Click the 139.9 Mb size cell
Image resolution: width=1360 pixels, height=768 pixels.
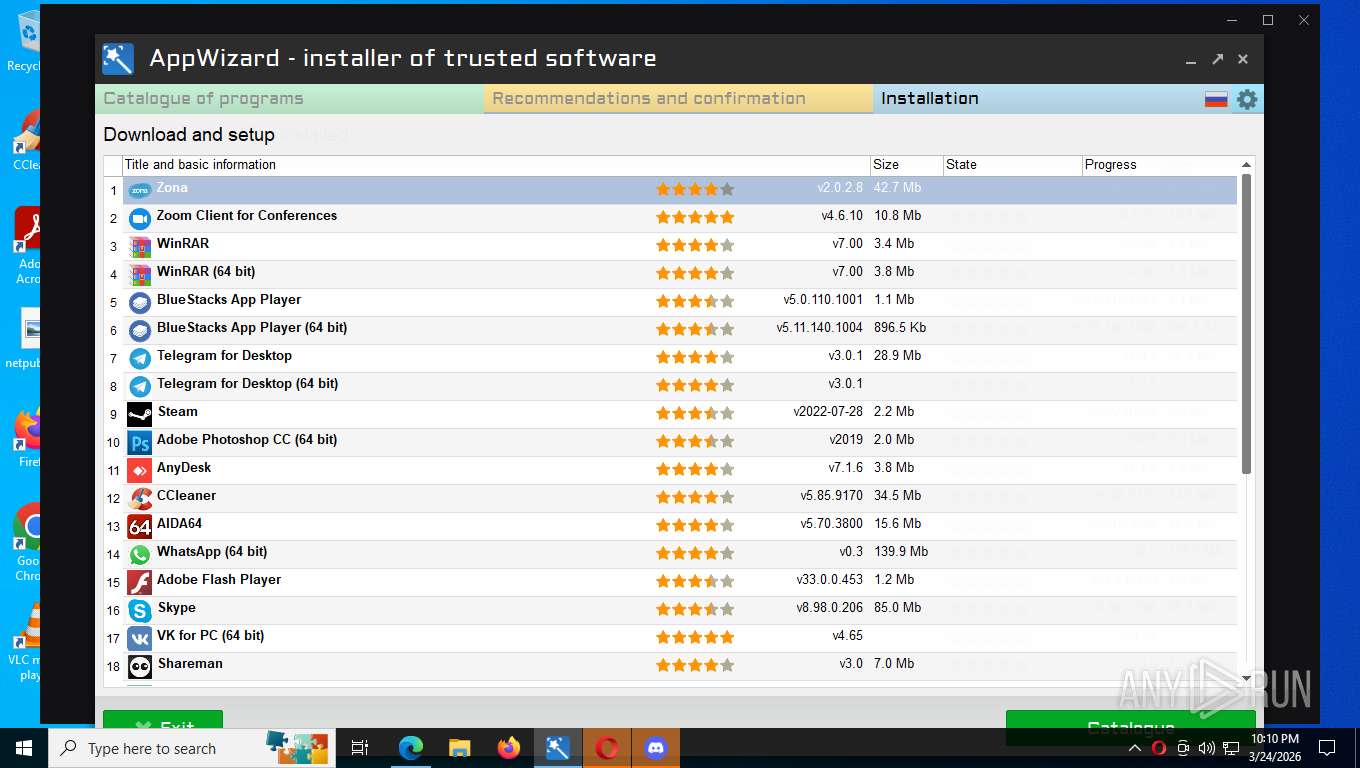click(x=901, y=552)
